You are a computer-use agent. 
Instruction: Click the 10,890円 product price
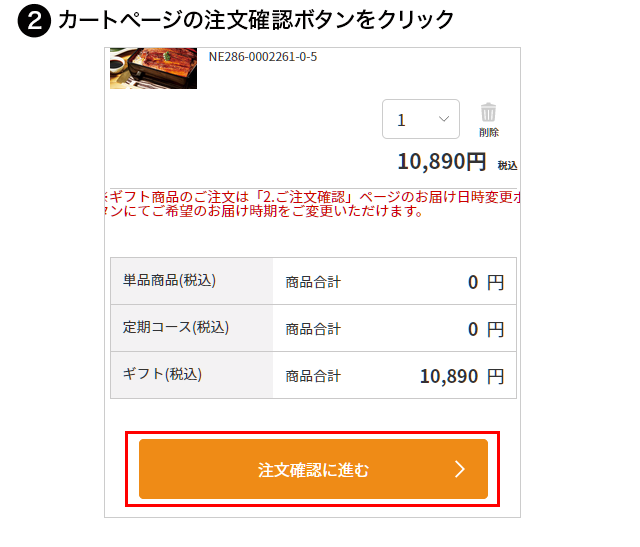point(441,162)
